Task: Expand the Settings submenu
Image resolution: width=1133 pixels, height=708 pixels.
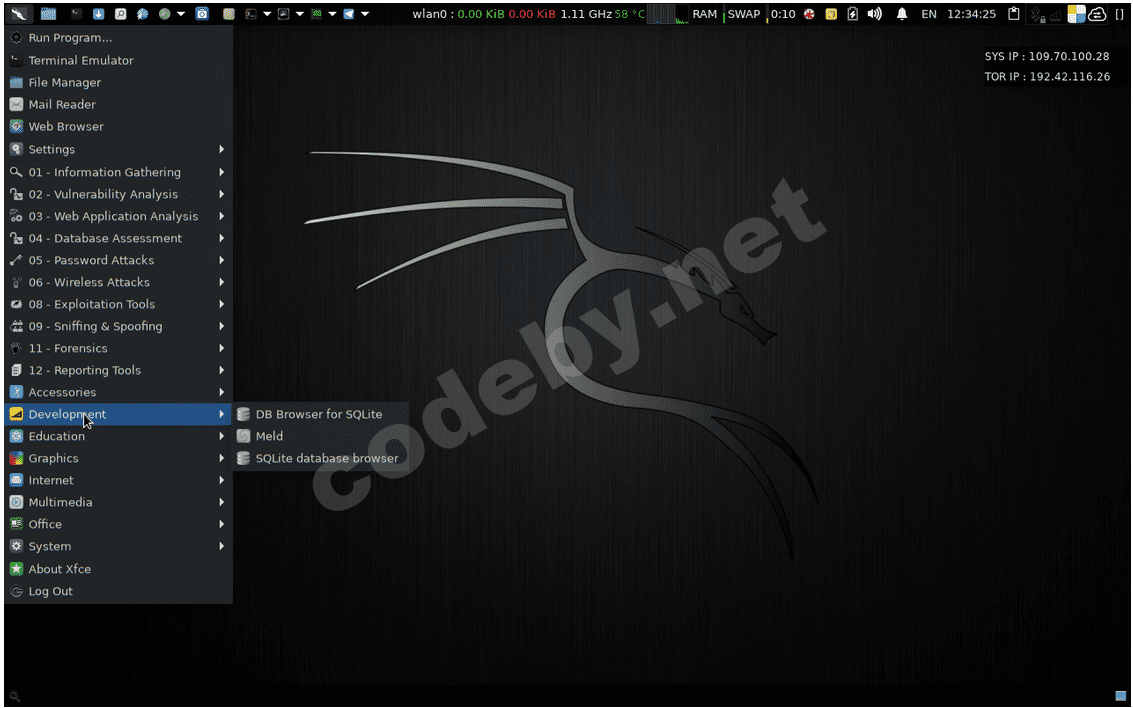Action: [119, 149]
